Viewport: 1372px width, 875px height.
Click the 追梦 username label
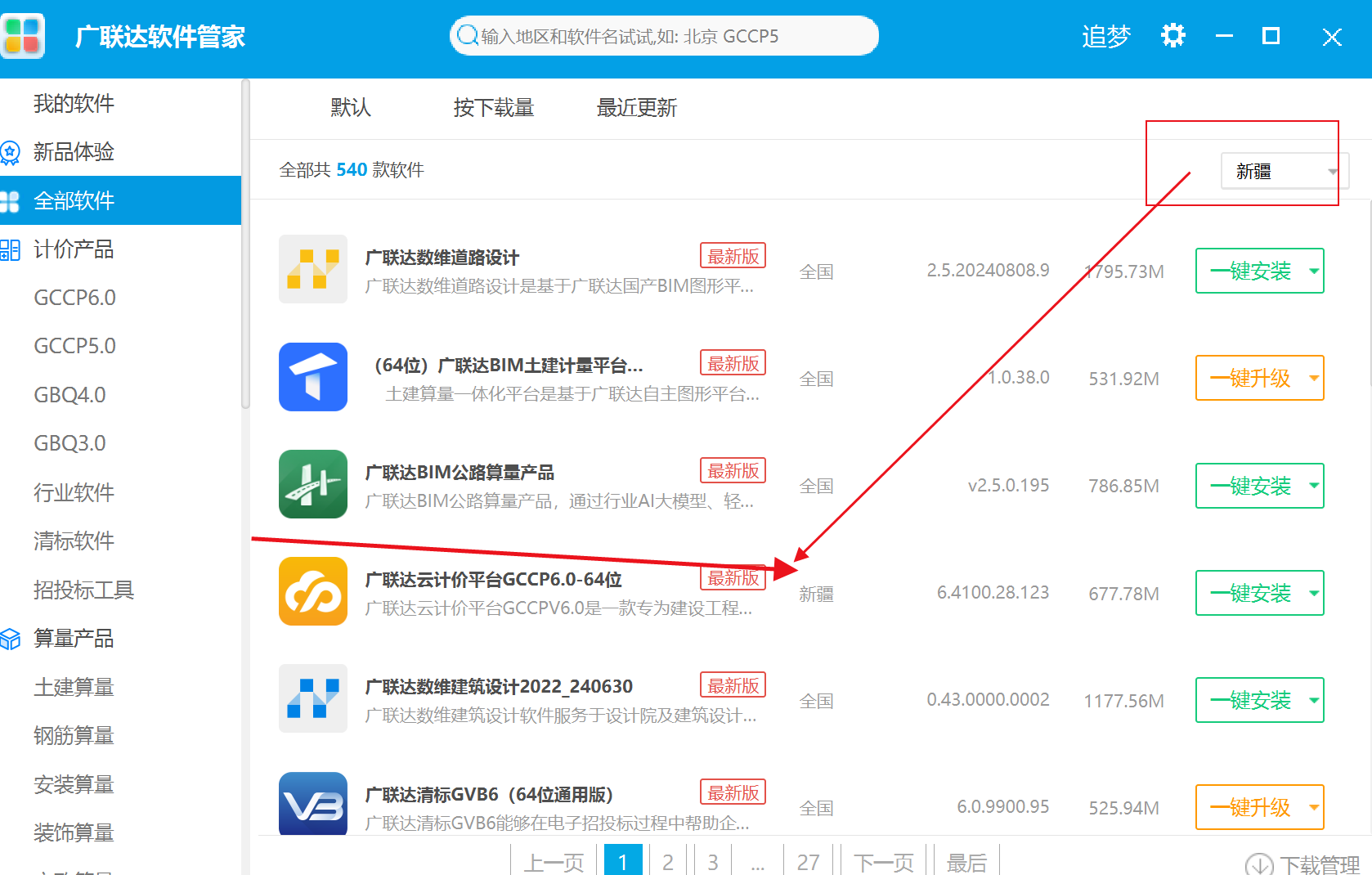[1105, 37]
